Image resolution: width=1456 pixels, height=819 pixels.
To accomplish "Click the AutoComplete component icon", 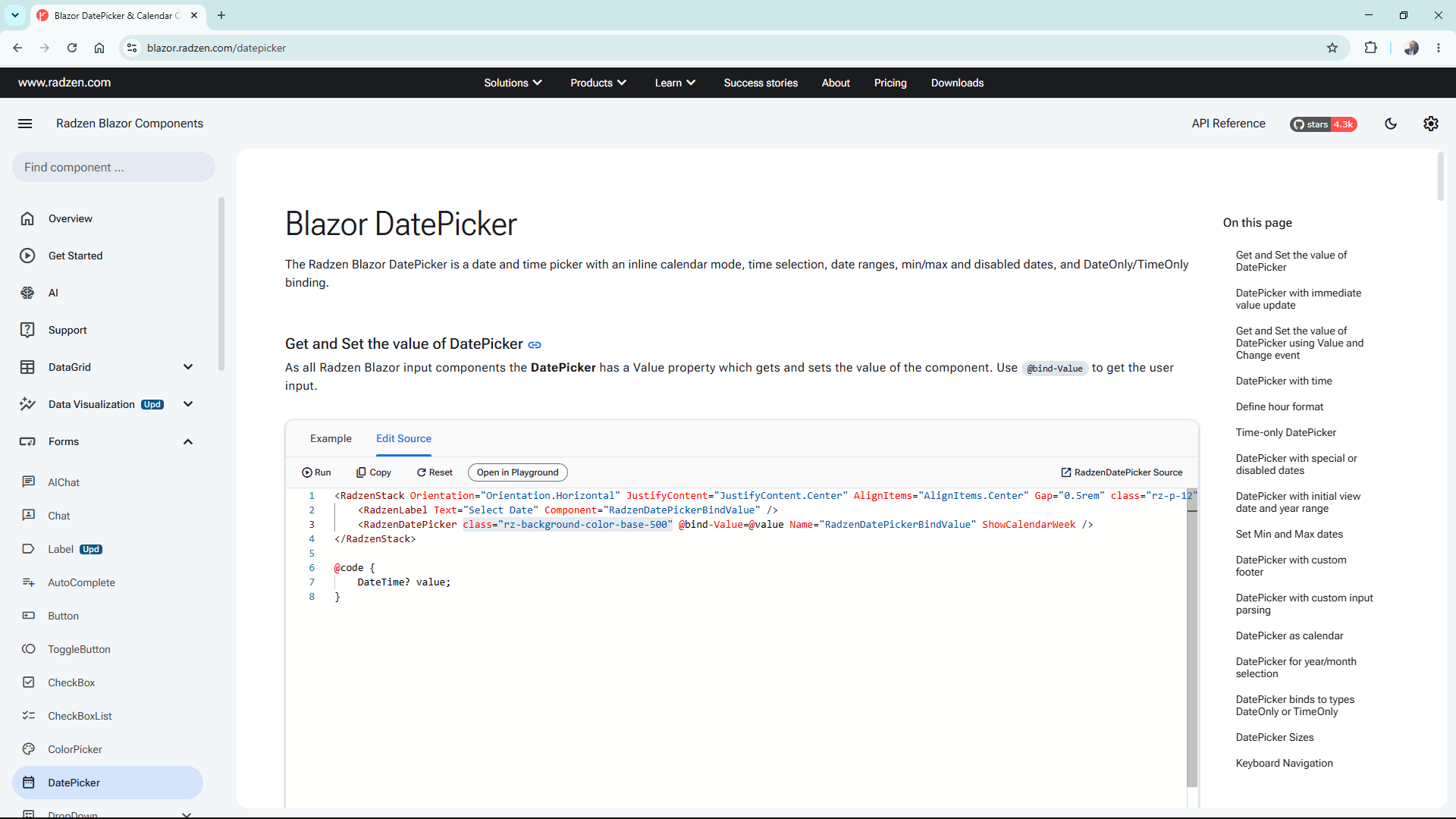I will 29,582.
